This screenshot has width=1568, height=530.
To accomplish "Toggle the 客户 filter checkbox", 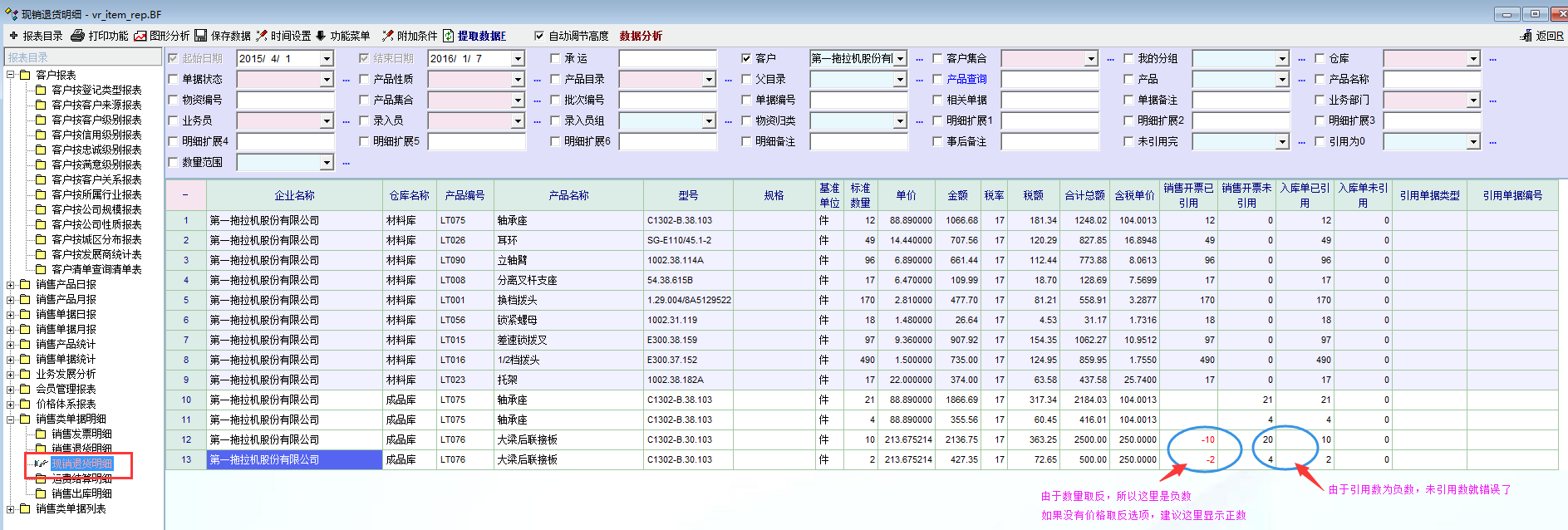I will point(746,58).
